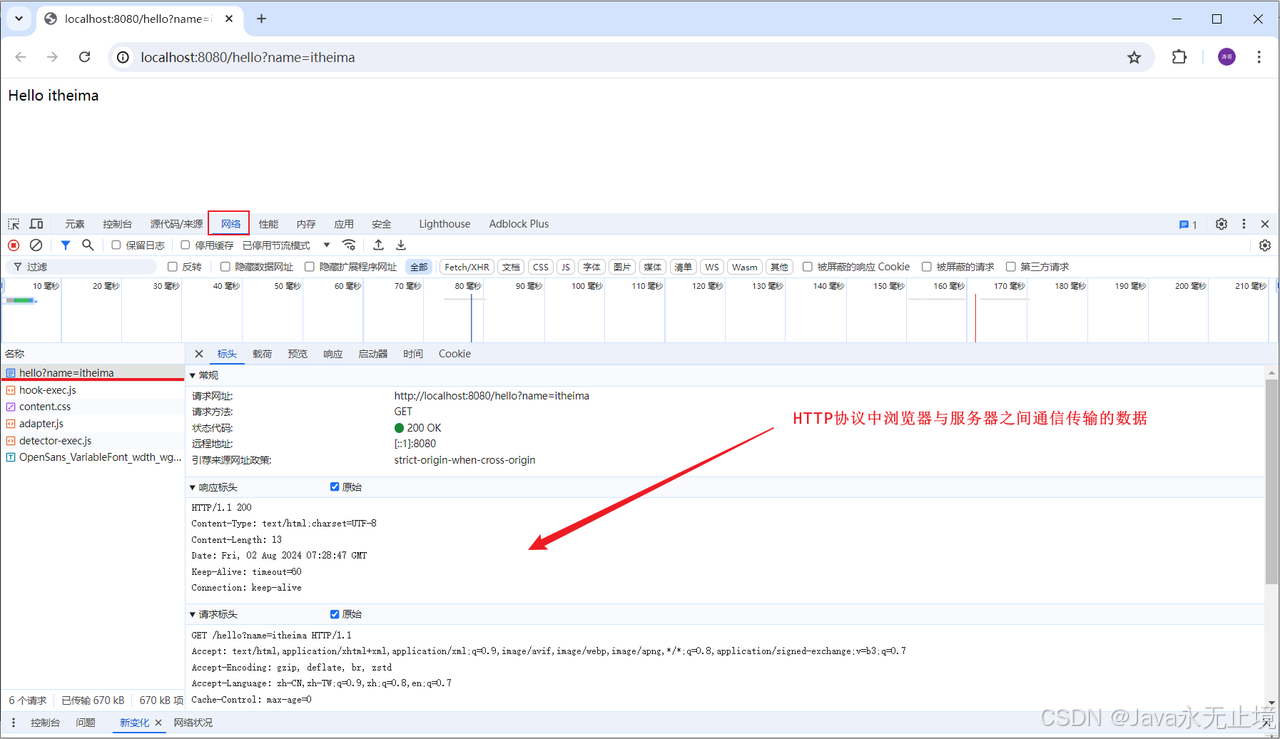Click the details pane vertical scrollbar
Screen dimensions: 1280x739
(x=1271, y=480)
